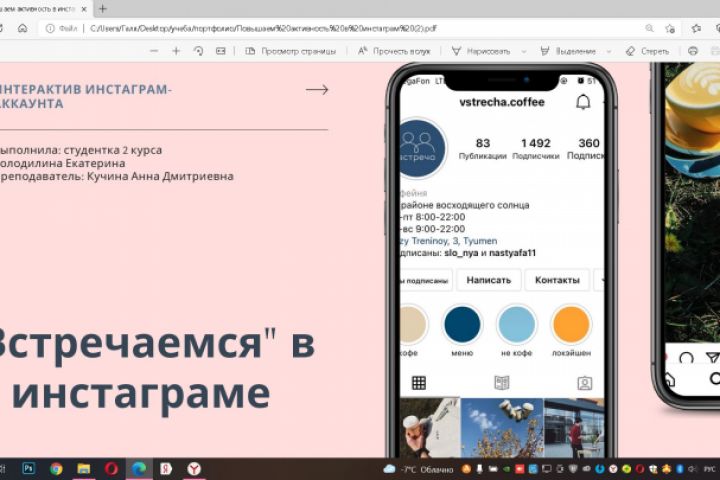Viewport: 720px width, 480px height.
Task: Add this page to favorites
Action: pyautogui.click(x=670, y=28)
